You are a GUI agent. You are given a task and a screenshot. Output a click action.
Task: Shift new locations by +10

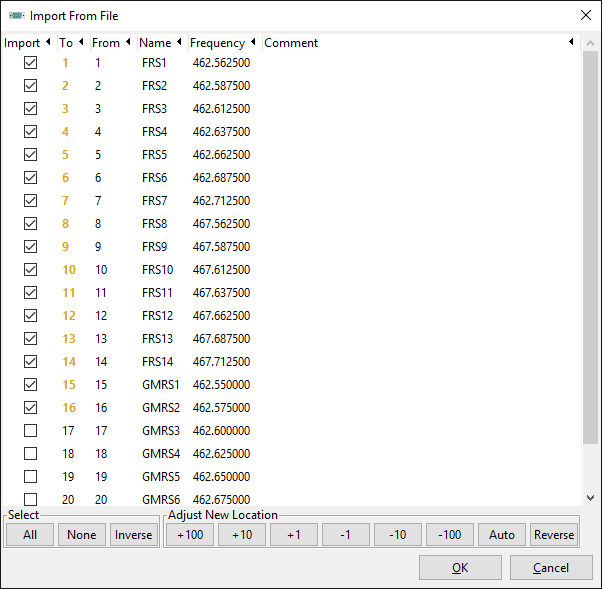click(242, 535)
